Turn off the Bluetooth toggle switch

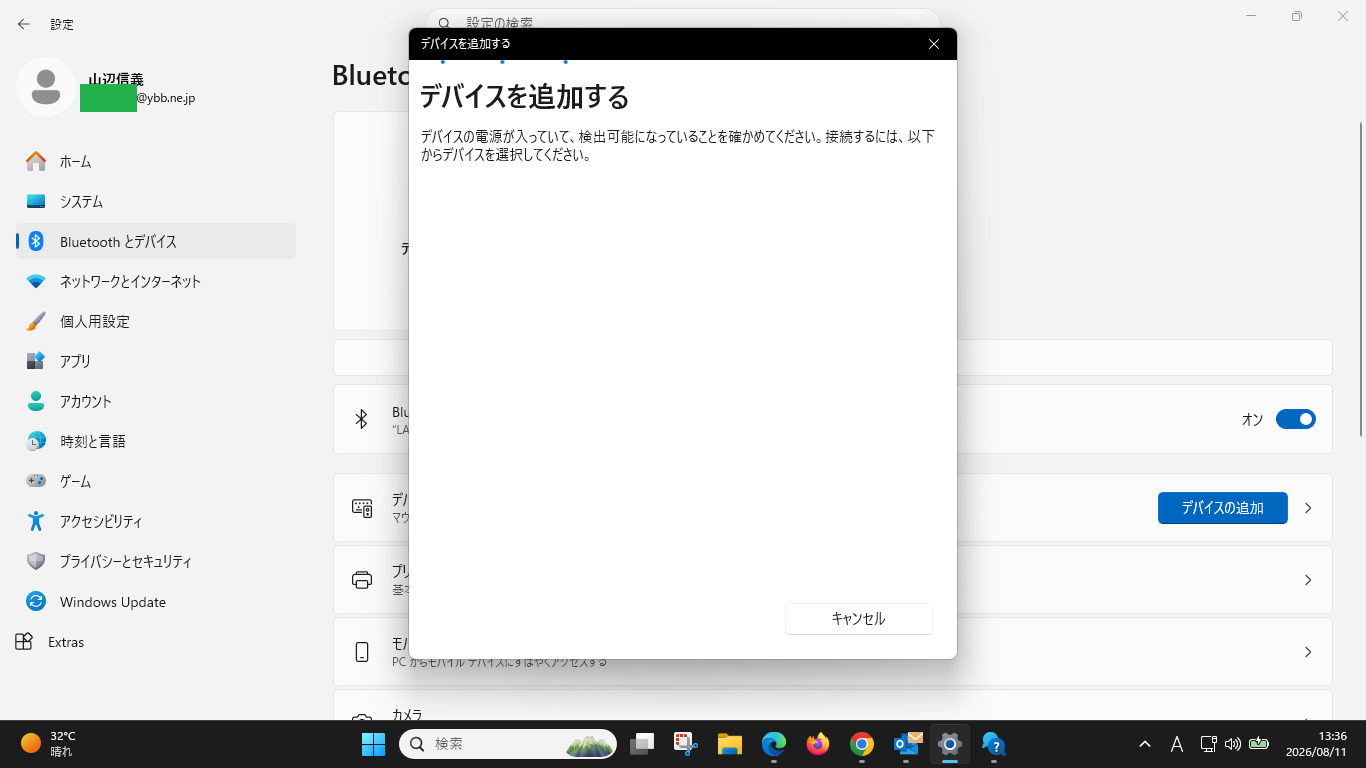coord(1295,420)
